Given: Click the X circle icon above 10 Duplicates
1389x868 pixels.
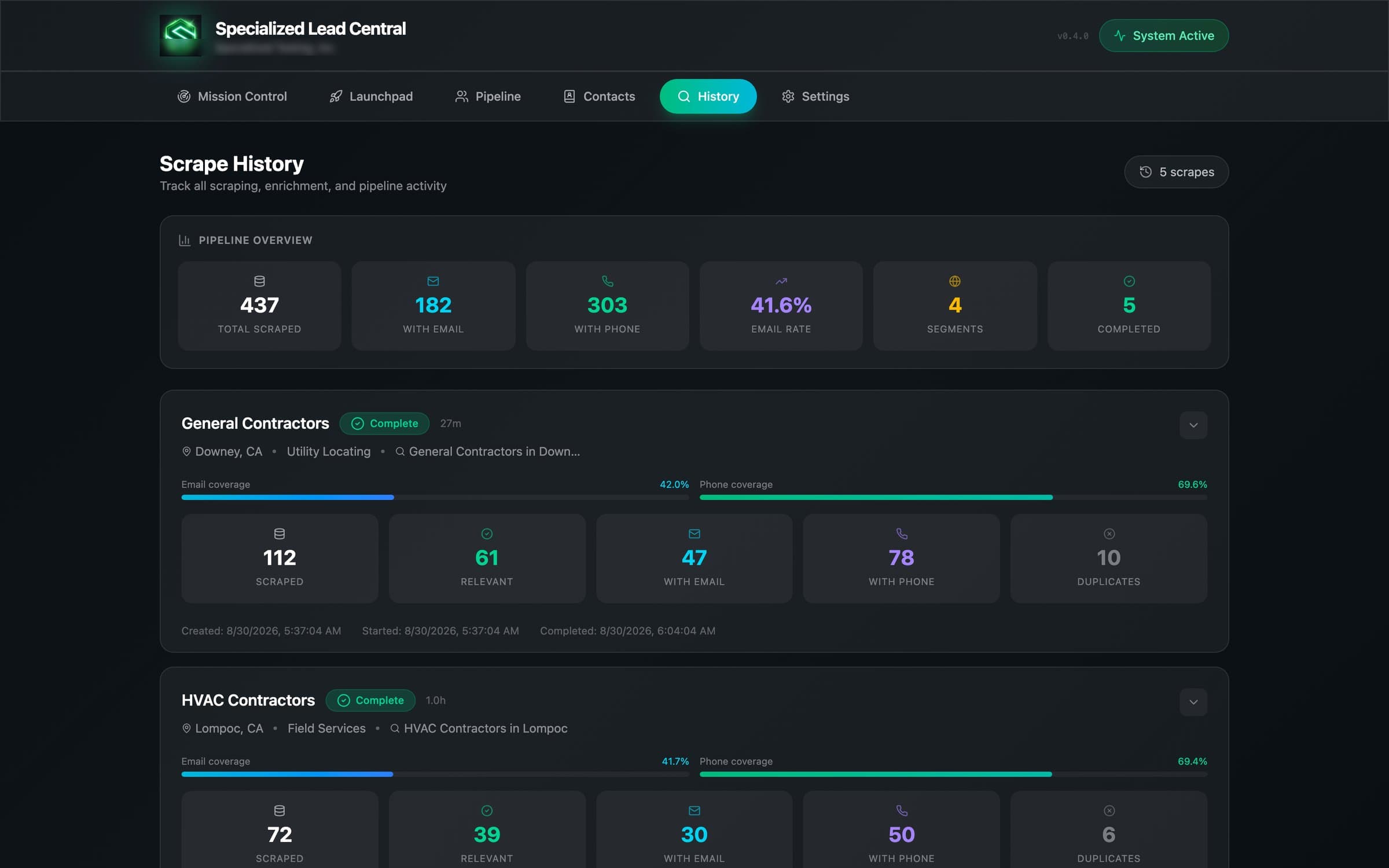Looking at the screenshot, I should pyautogui.click(x=1109, y=534).
